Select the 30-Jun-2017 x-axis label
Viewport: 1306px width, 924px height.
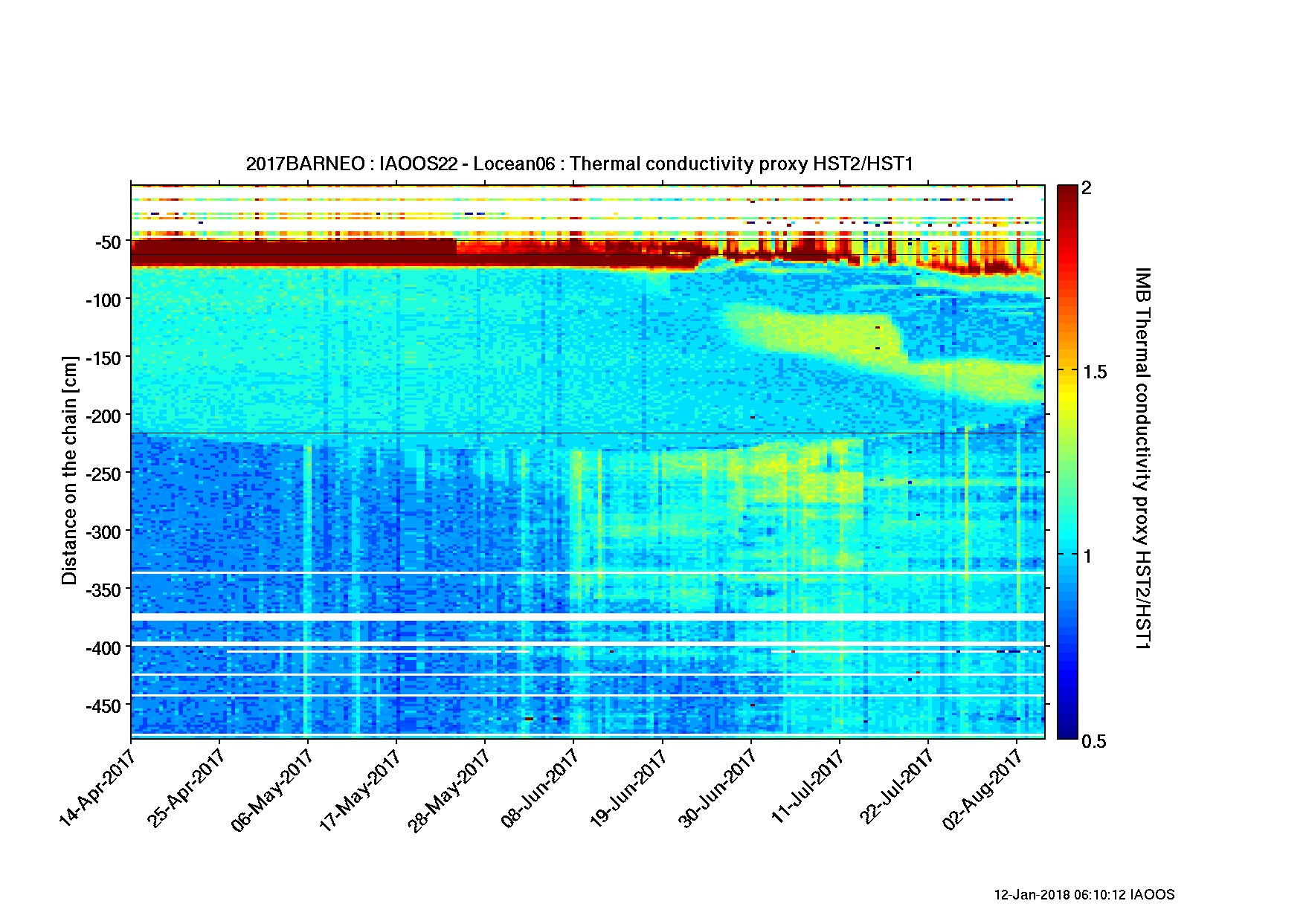[716, 788]
